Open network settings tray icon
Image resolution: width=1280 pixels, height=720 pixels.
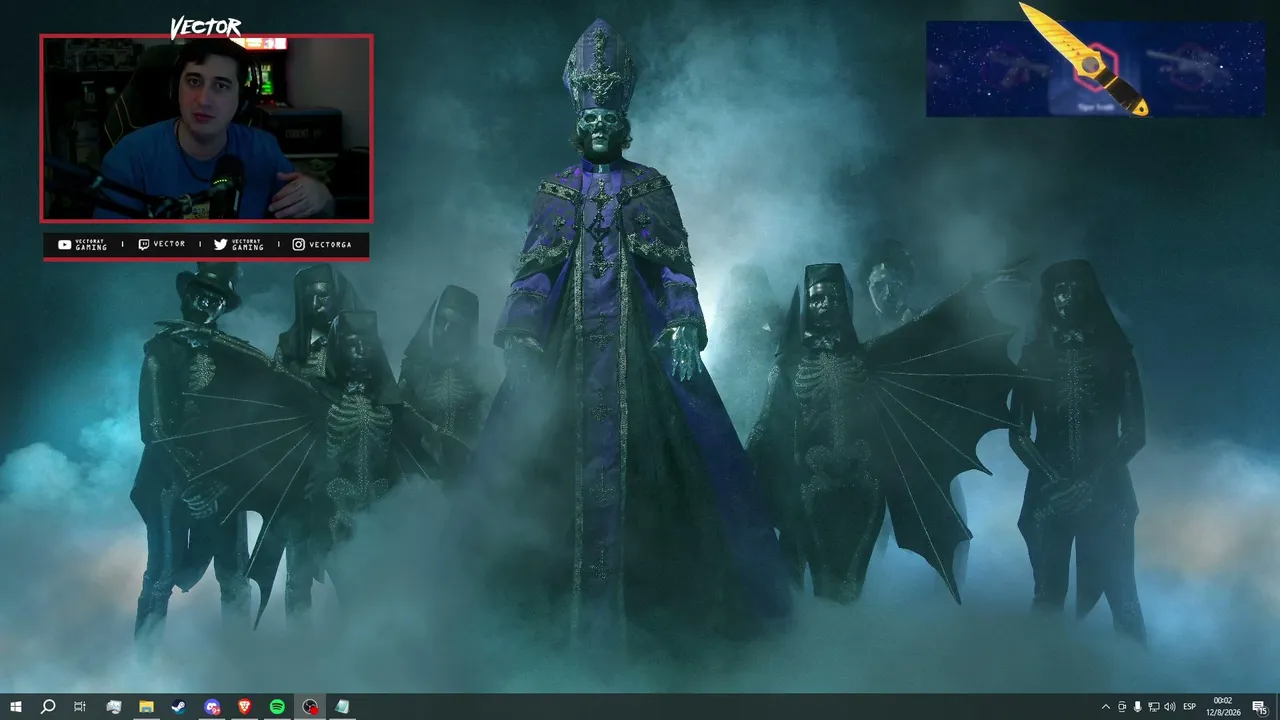(x=1154, y=707)
